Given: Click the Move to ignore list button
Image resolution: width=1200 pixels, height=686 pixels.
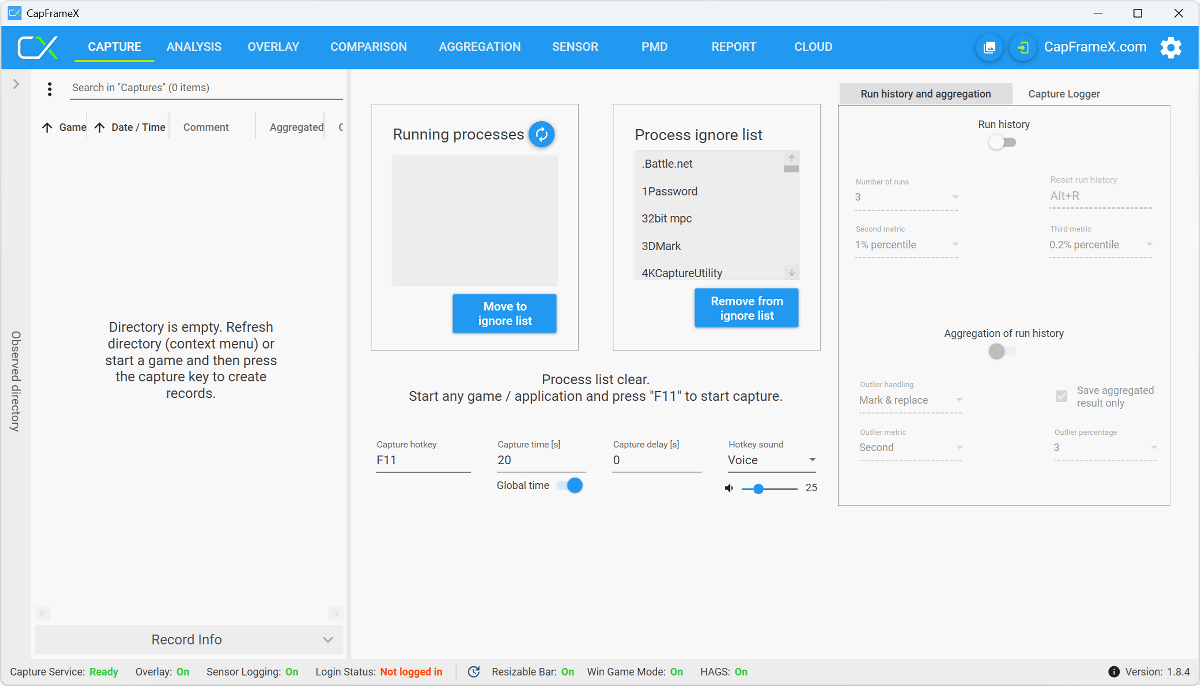Looking at the screenshot, I should (x=504, y=314).
